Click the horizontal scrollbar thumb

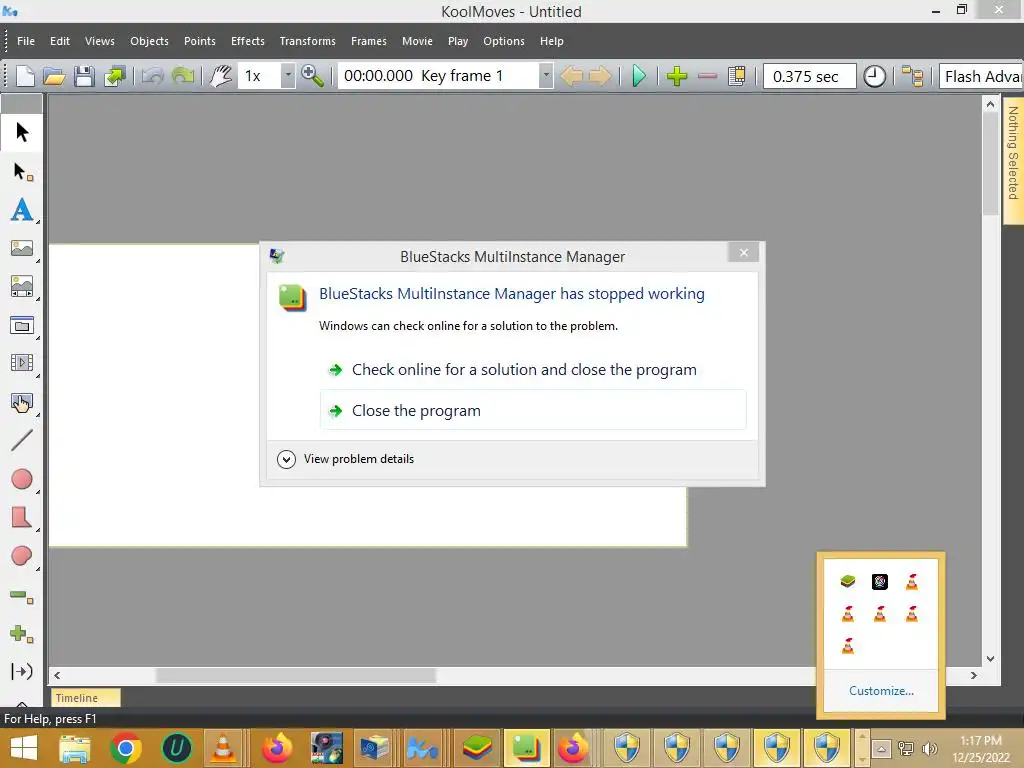pos(295,675)
